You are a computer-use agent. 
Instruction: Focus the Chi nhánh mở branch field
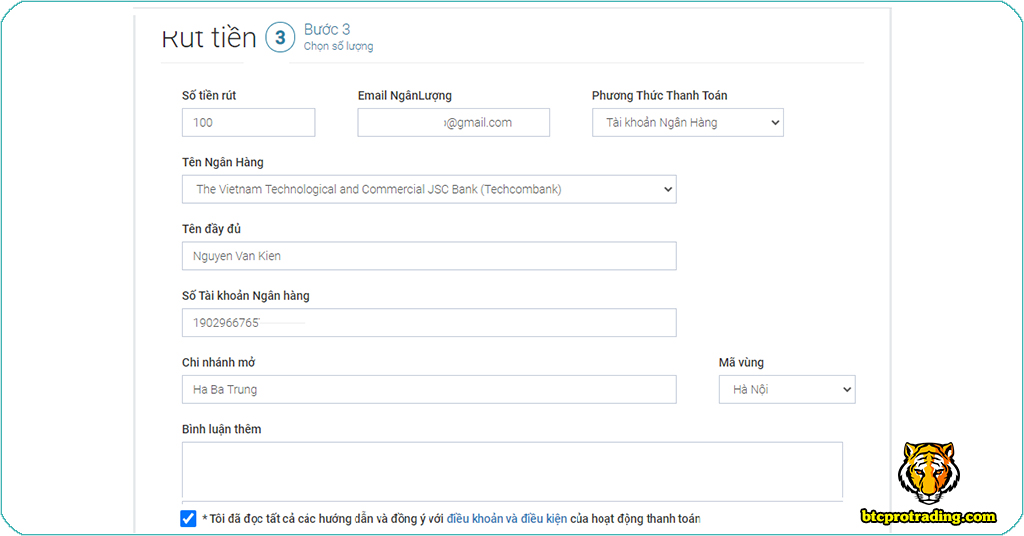(428, 390)
